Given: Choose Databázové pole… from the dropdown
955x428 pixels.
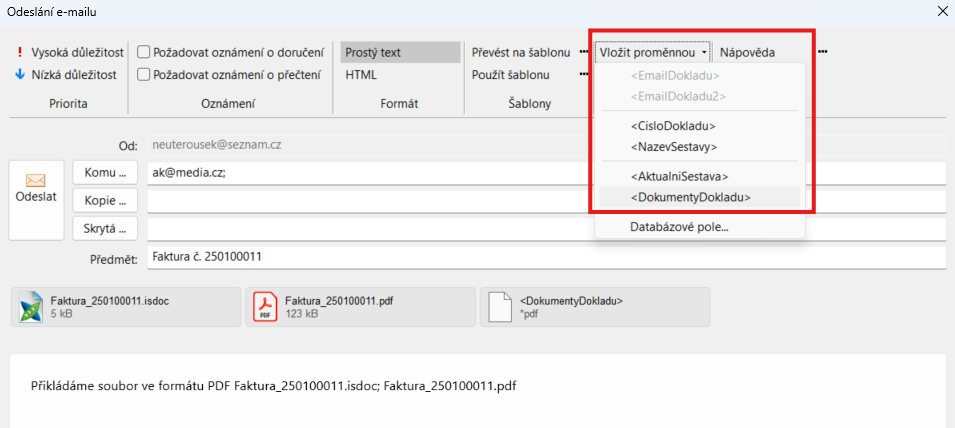Looking at the screenshot, I should [x=679, y=227].
